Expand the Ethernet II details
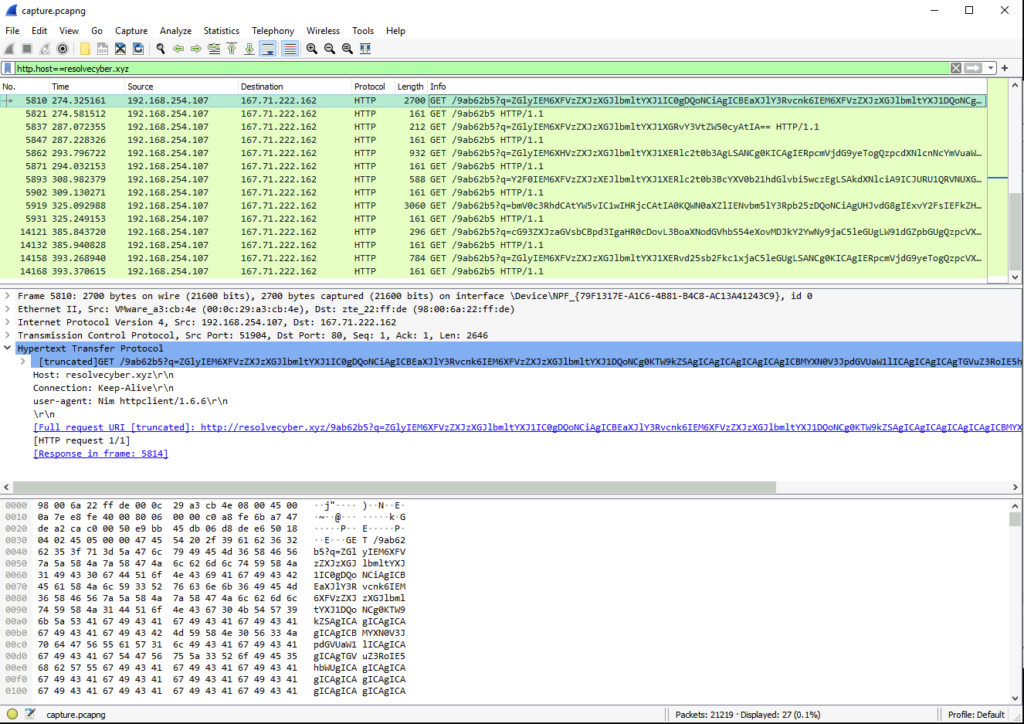The width and height of the screenshot is (1024, 724). (7, 309)
